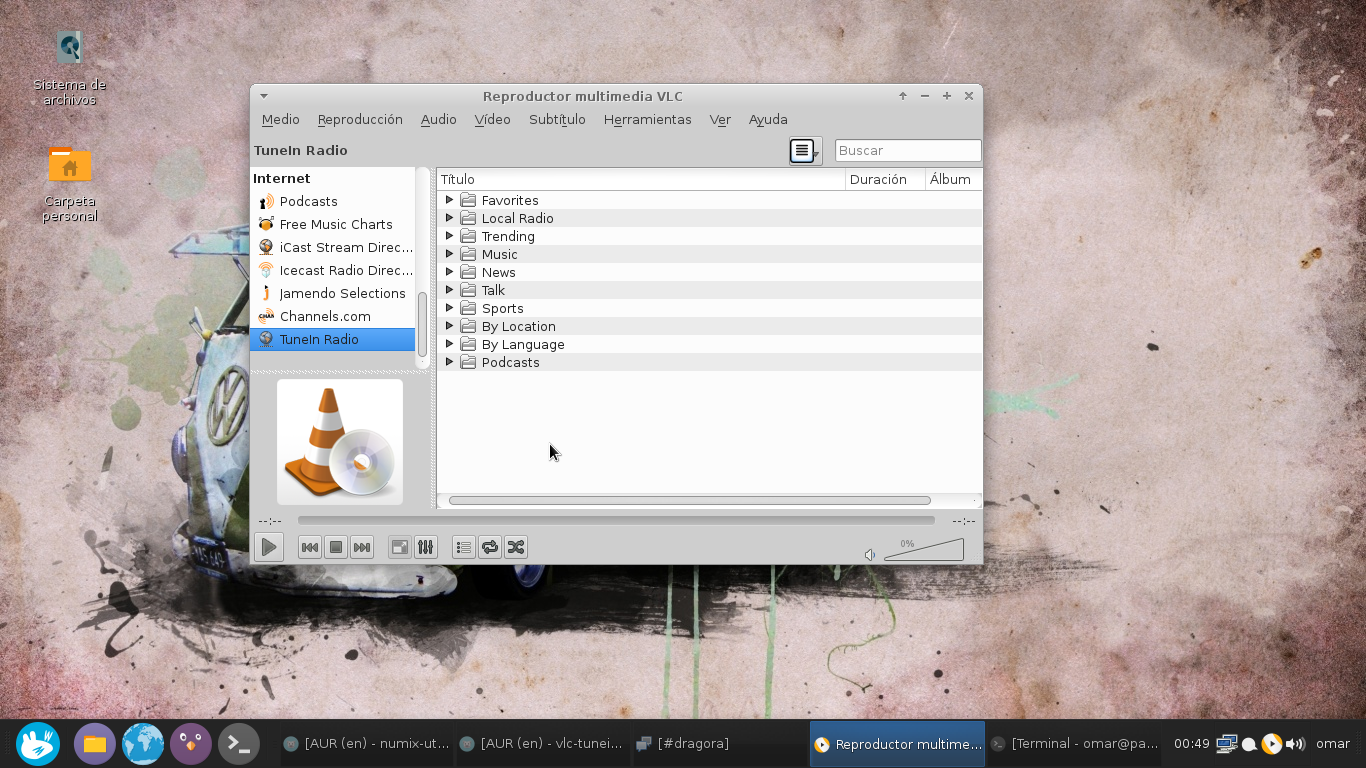
Task: Toggle the playlist view button
Action: point(463,547)
